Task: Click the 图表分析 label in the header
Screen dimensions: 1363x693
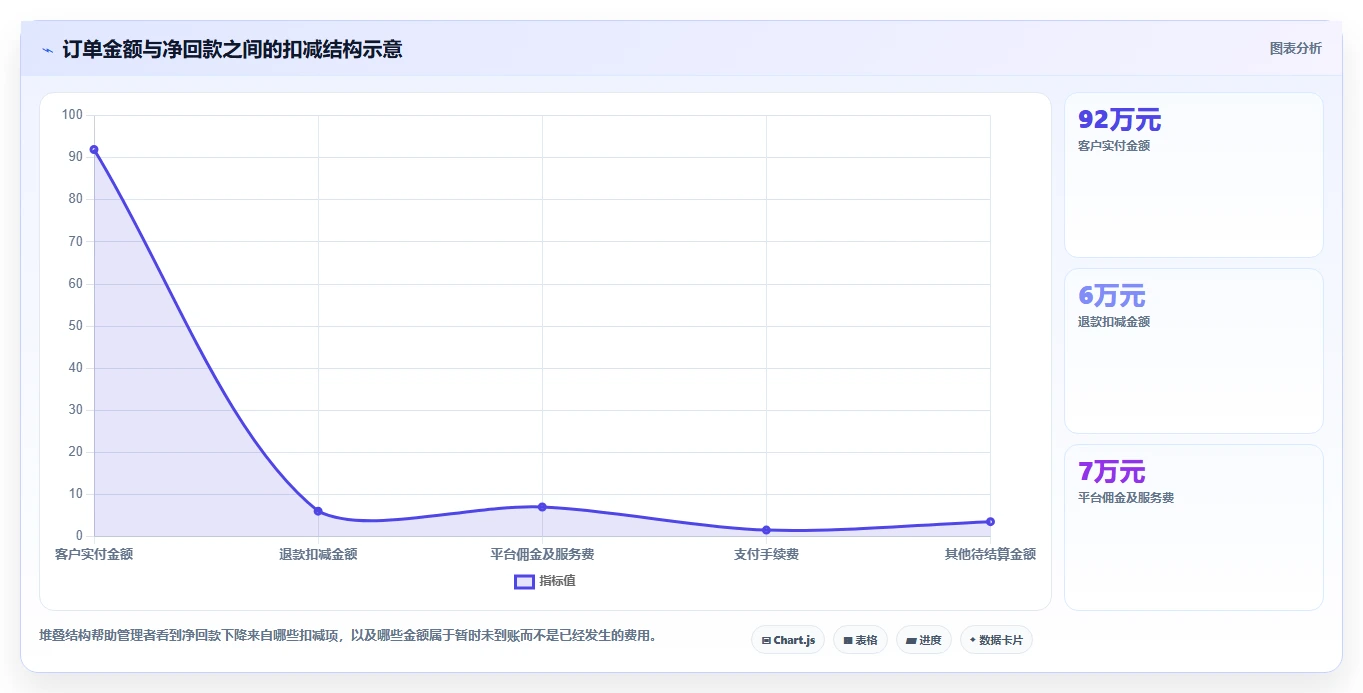Action: 1295,48
